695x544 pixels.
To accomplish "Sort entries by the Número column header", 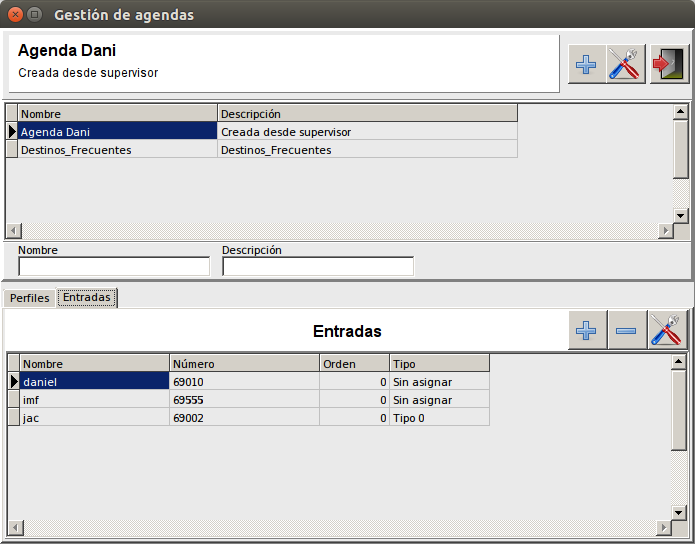I will point(244,364).
